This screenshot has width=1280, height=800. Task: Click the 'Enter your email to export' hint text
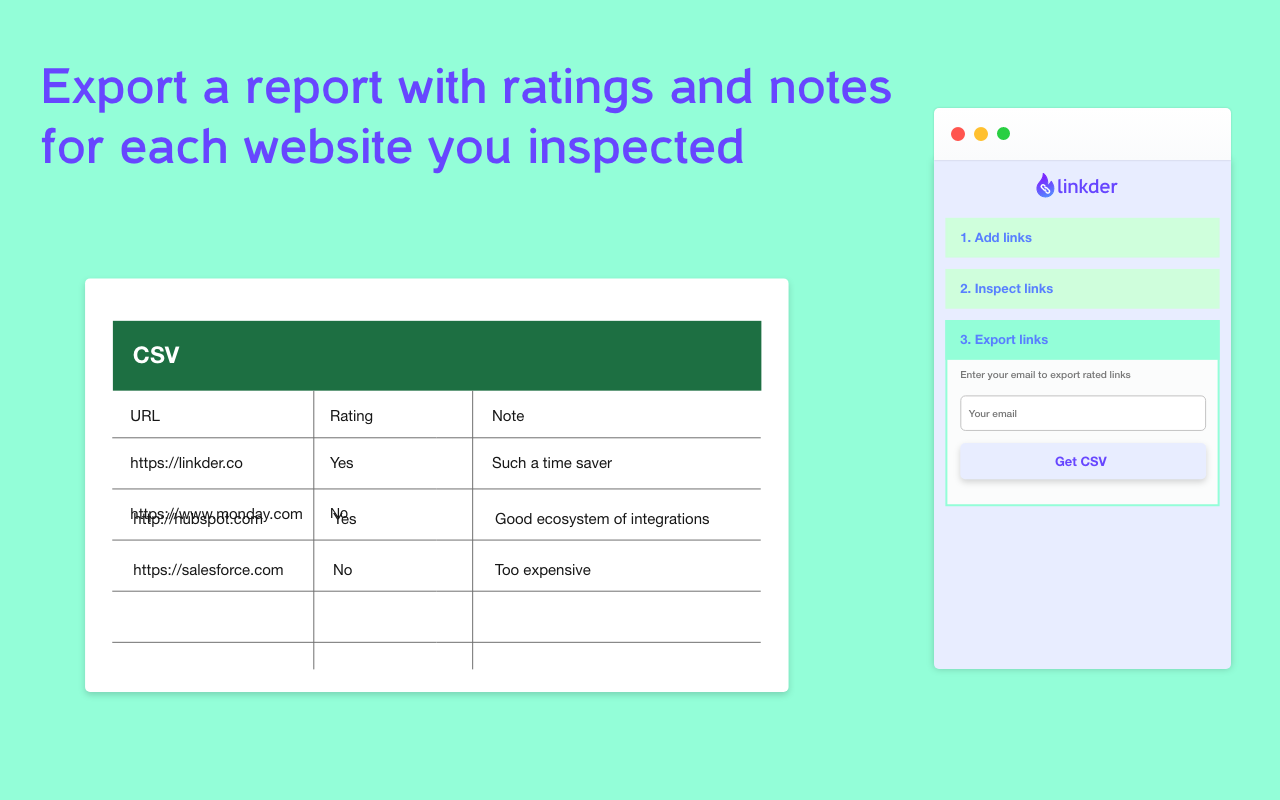(x=1045, y=375)
